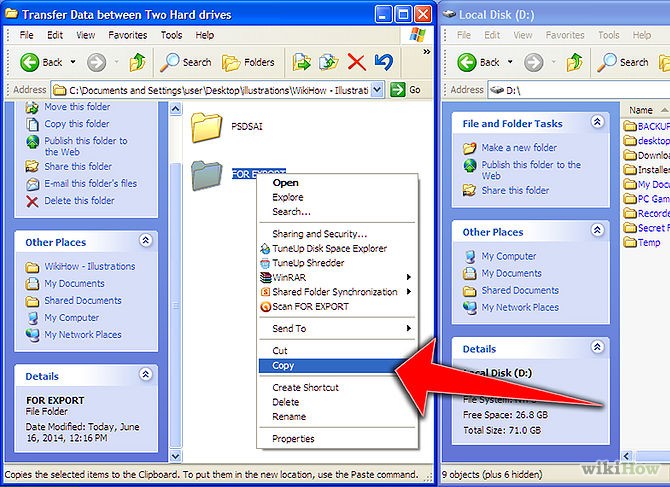This screenshot has width=670, height=487.
Task: Click the Back button in Local Disk (D:) window
Action: click(x=478, y=62)
